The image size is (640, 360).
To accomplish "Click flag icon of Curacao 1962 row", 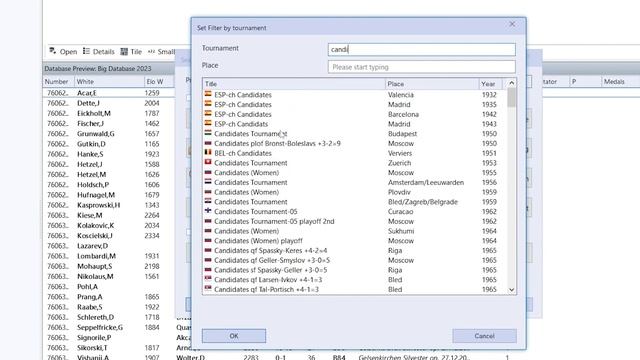I will [208, 211].
